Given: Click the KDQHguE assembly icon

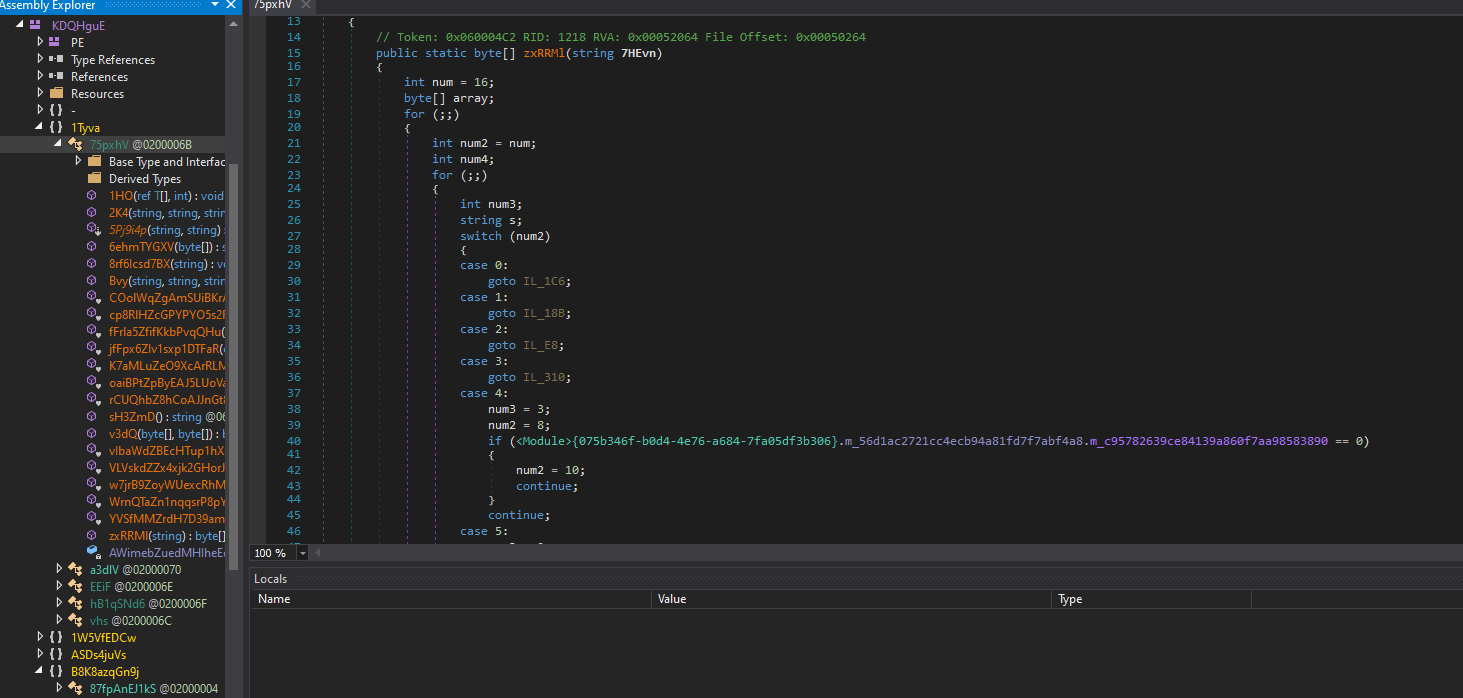Looking at the screenshot, I should 36,25.
